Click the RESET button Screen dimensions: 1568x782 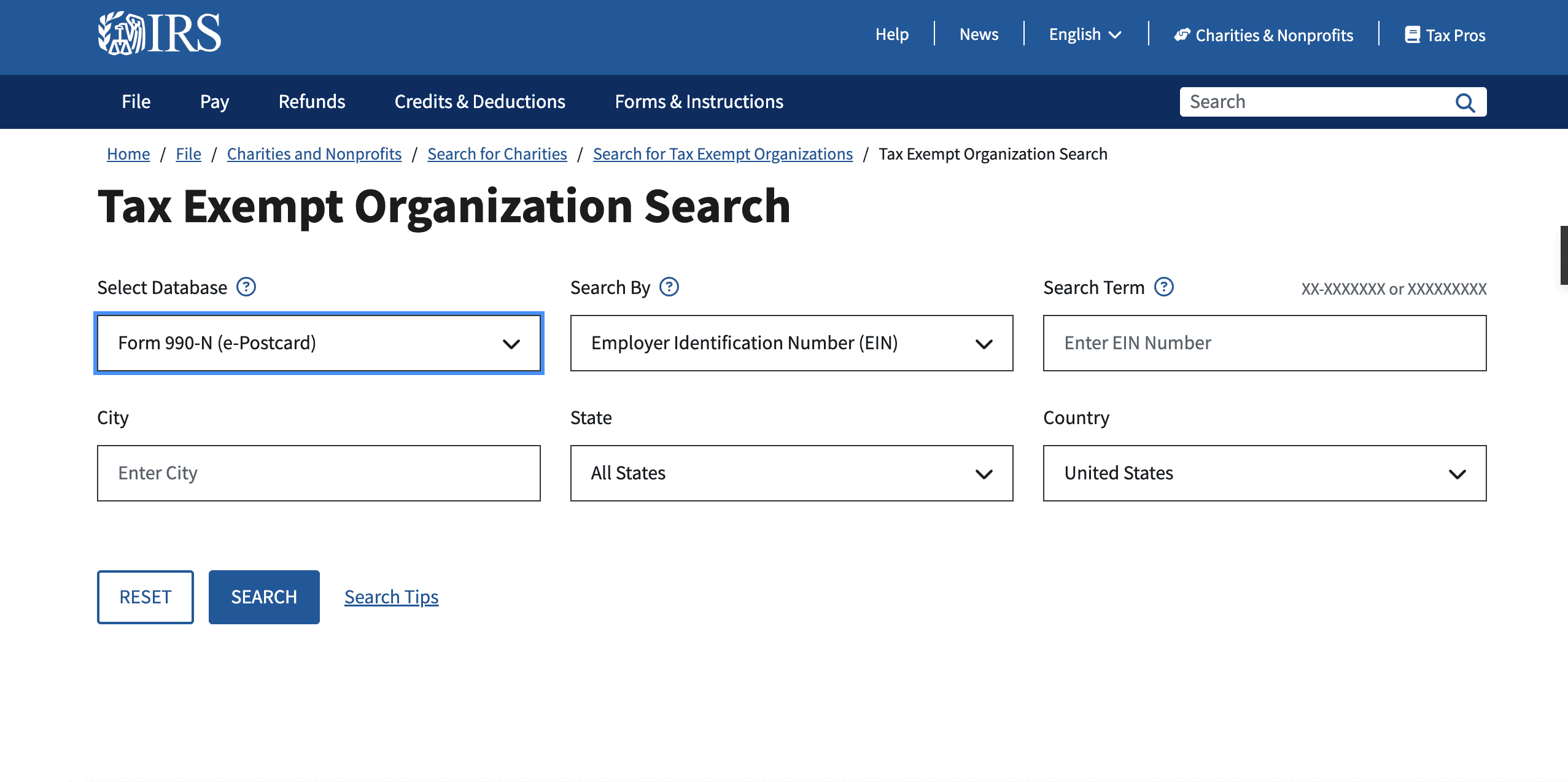[145, 596]
